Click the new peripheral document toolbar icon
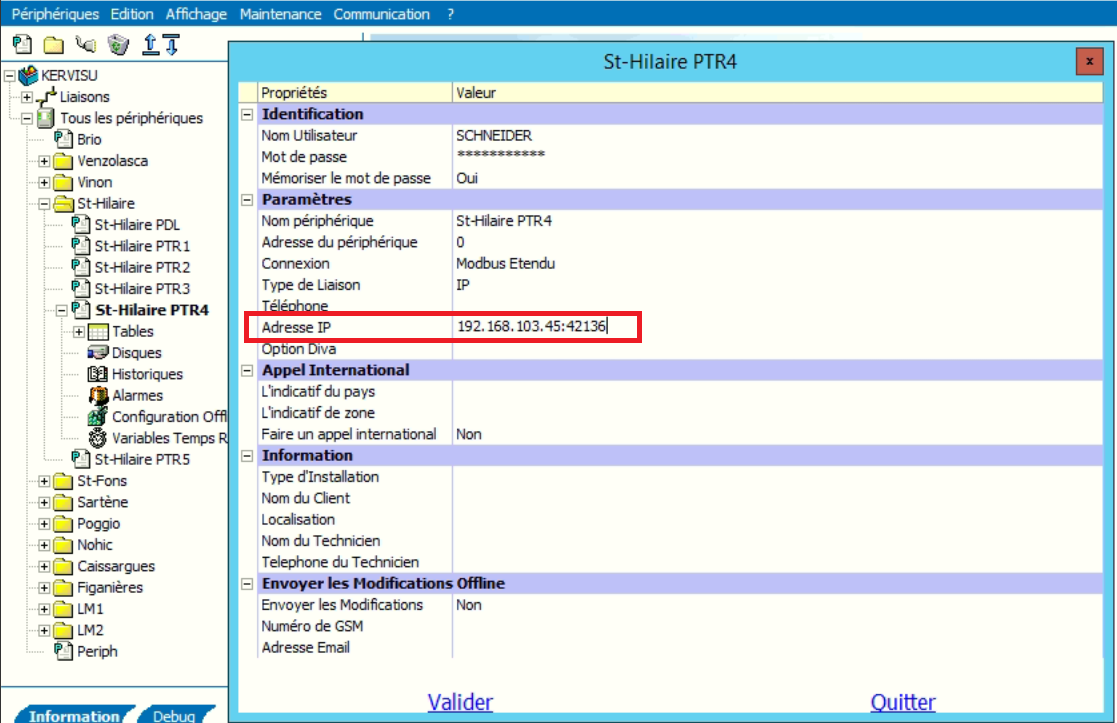The width and height of the screenshot is (1117, 723). point(22,44)
